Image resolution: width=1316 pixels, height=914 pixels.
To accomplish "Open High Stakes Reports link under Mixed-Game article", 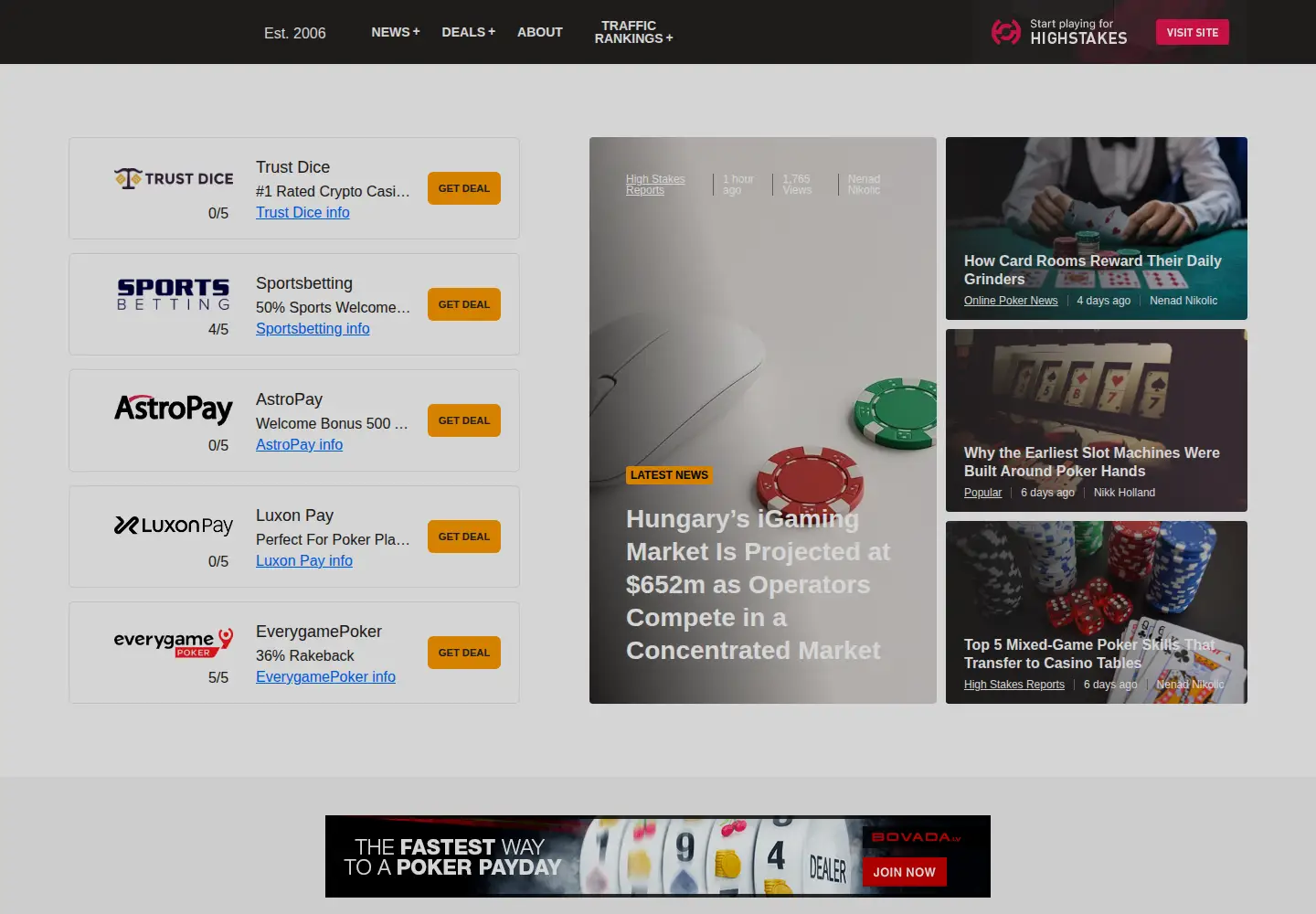I will pyautogui.click(x=1014, y=685).
